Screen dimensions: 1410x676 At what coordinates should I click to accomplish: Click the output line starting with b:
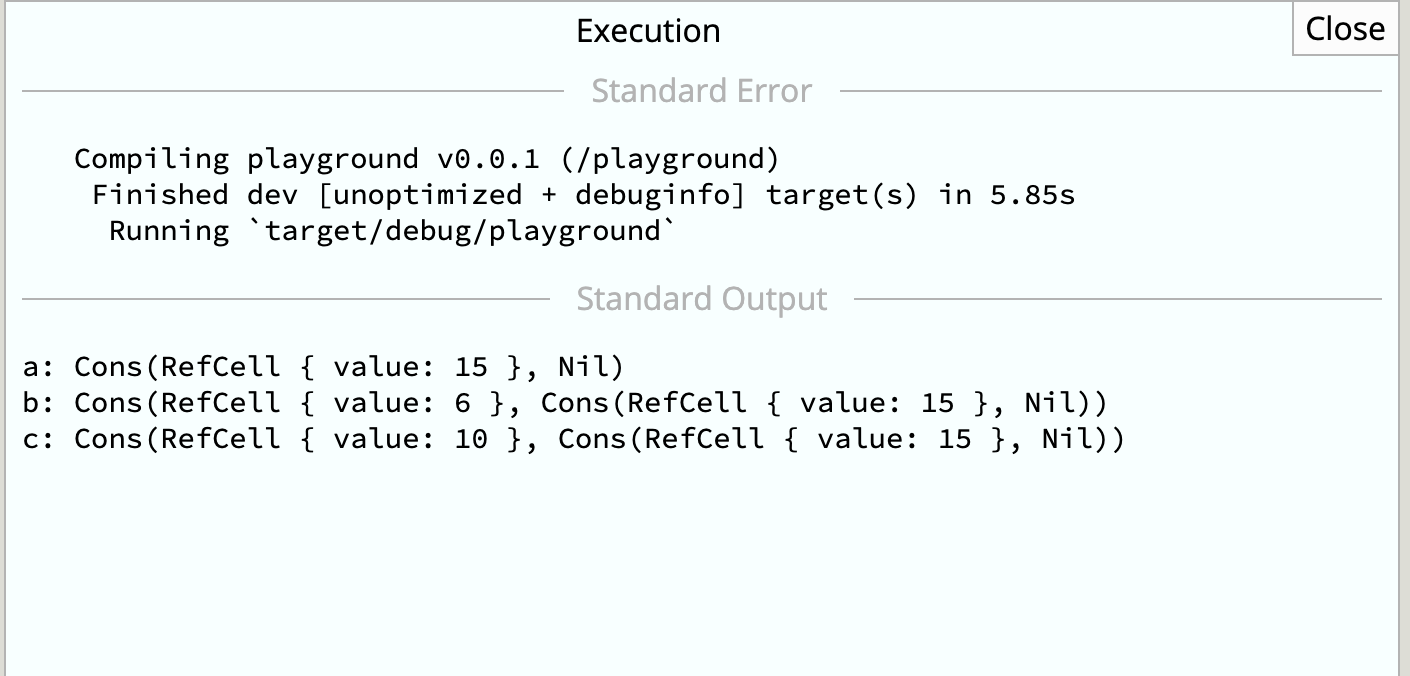pos(564,403)
